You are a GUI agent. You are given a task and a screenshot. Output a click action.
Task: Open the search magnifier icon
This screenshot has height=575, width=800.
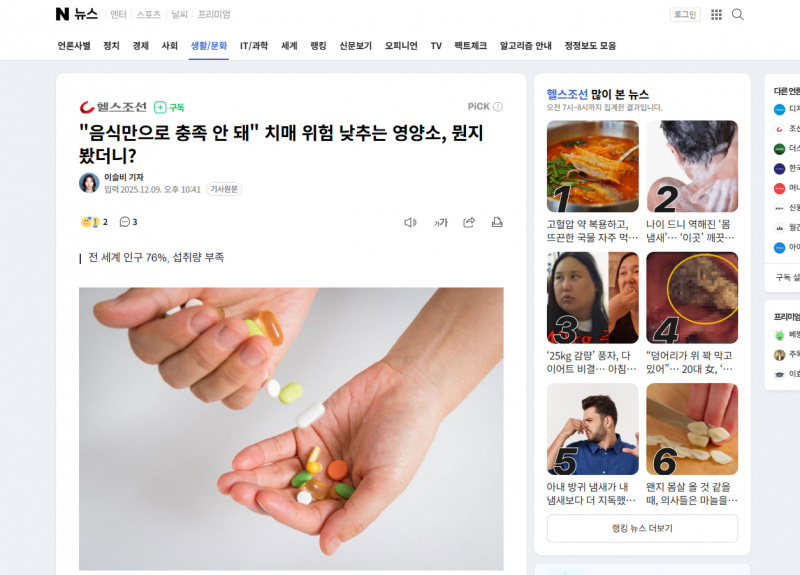(737, 14)
